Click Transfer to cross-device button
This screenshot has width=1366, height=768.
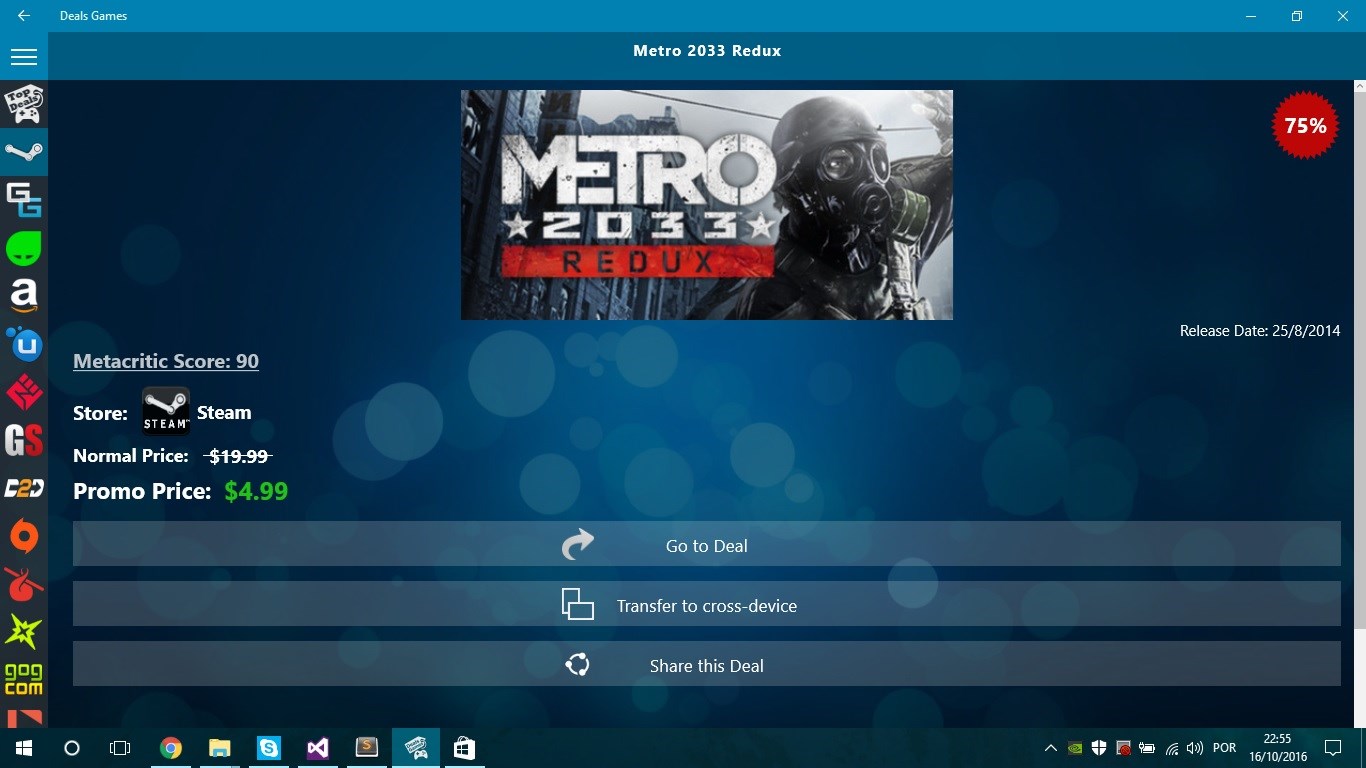pos(707,605)
